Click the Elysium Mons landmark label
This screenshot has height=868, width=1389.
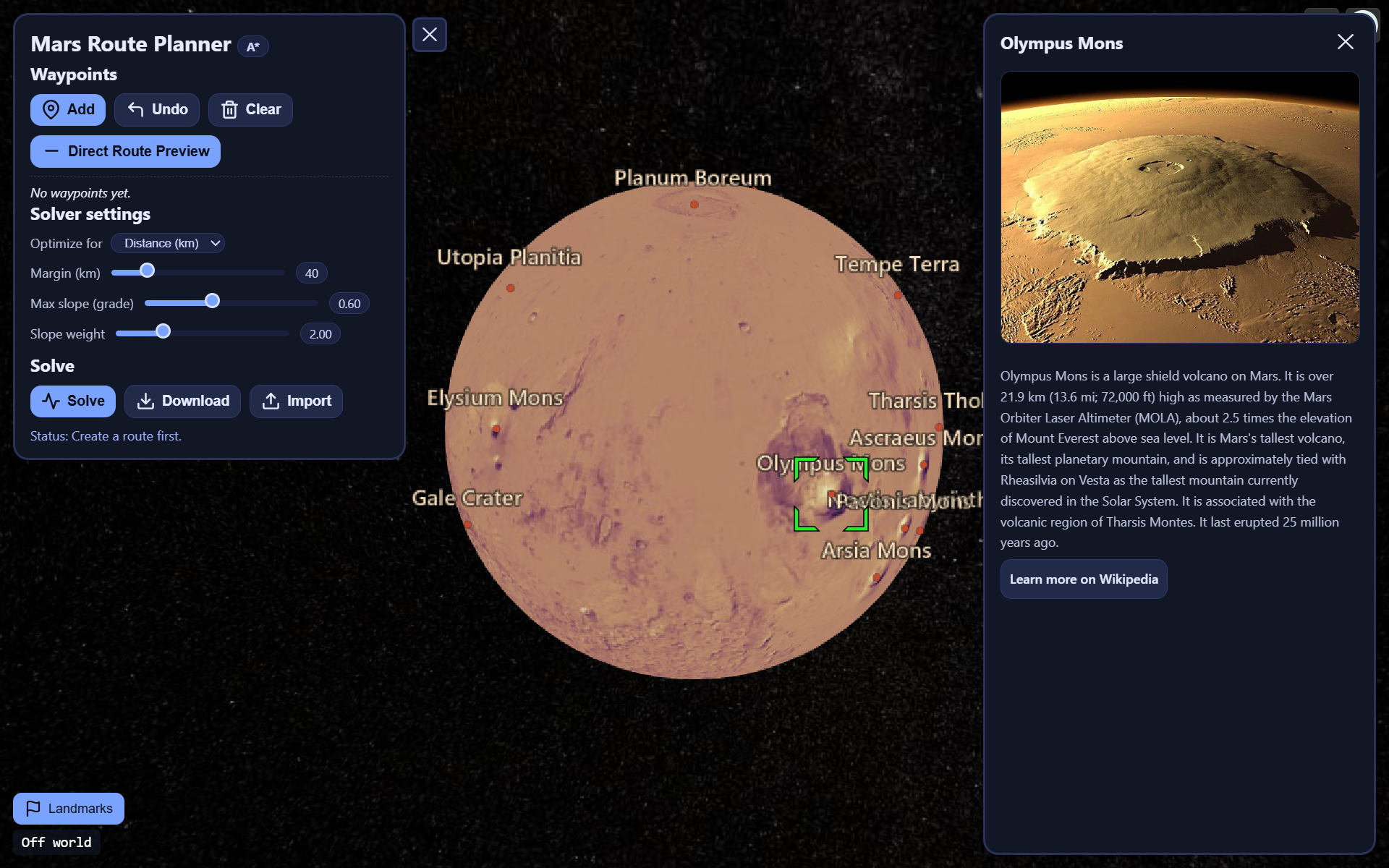tap(495, 398)
